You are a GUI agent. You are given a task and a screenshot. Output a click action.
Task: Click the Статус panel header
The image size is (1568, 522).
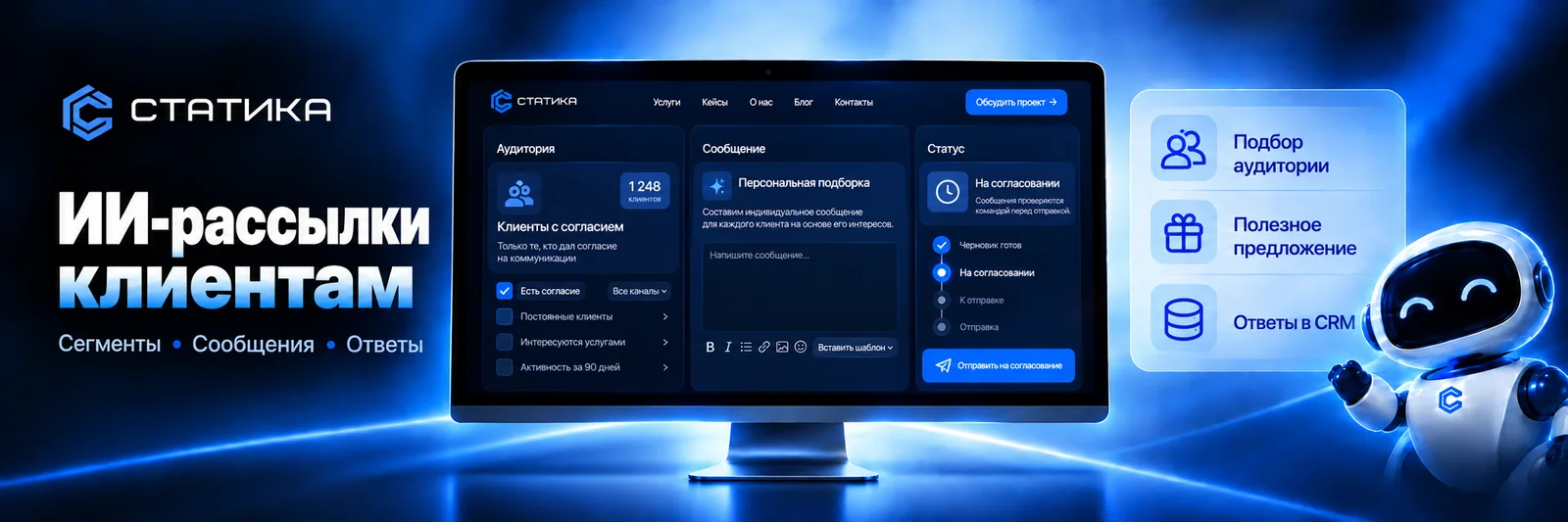[946, 149]
